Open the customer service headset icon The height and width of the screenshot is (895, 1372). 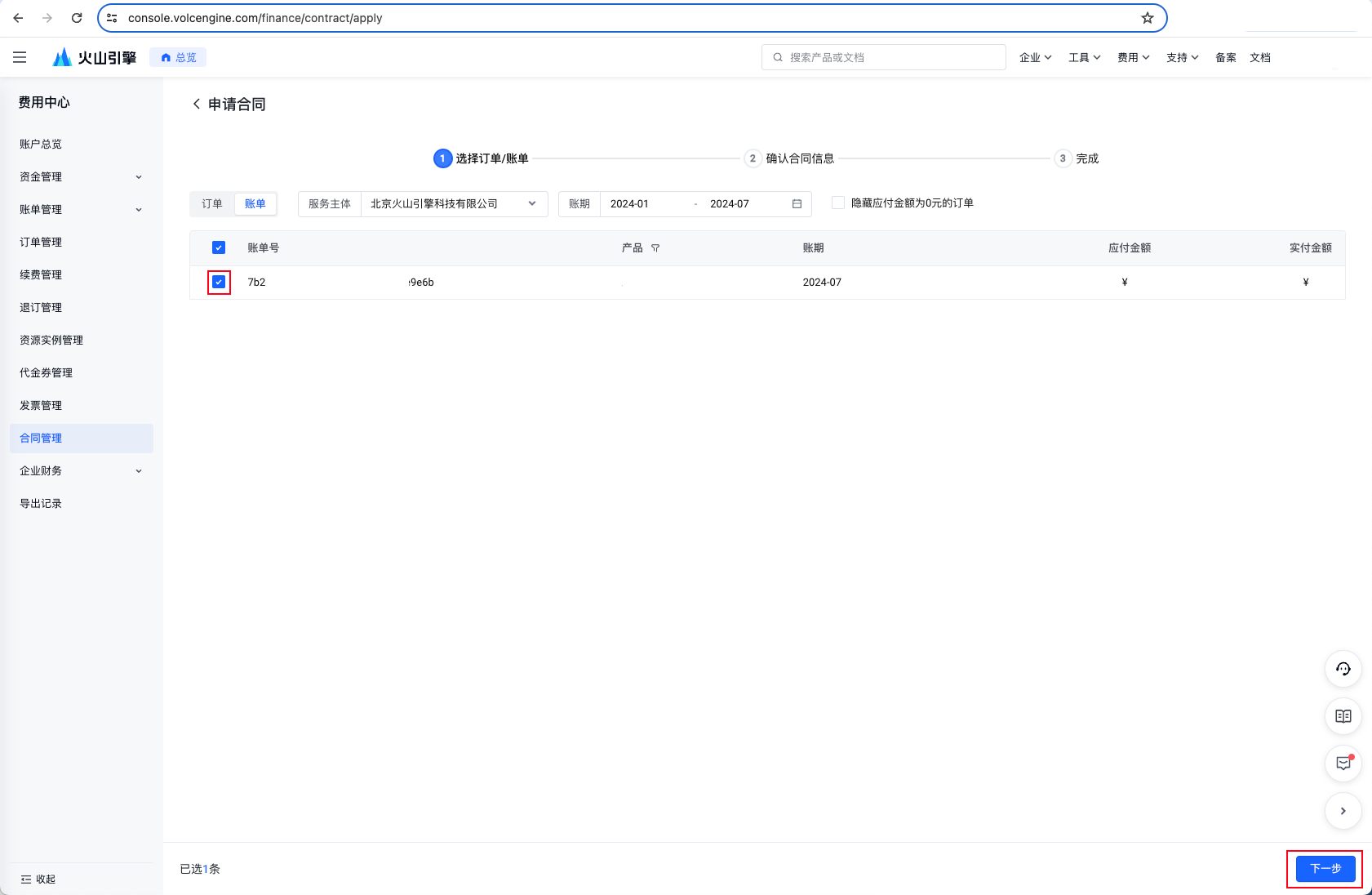pos(1343,669)
